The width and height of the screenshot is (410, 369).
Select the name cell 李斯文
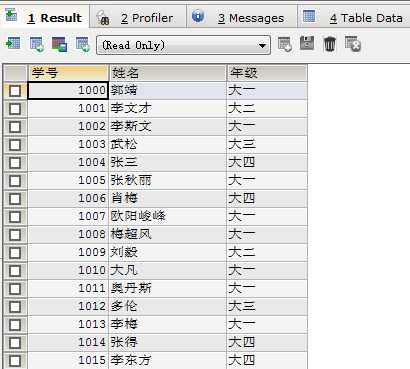(x=168, y=127)
